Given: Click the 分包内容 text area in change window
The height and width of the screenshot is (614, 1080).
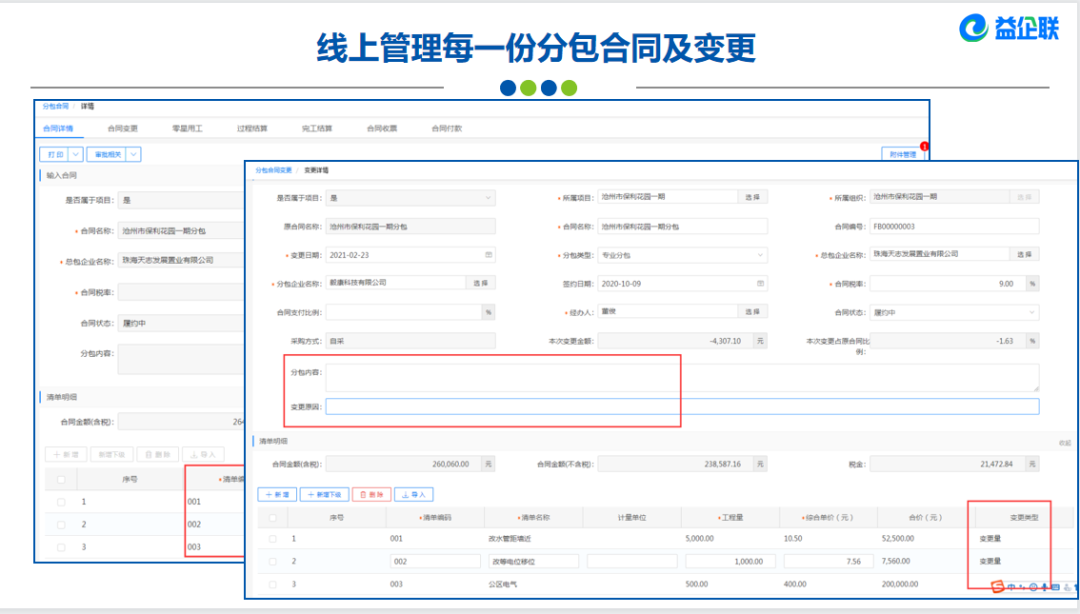Looking at the screenshot, I should (x=682, y=377).
